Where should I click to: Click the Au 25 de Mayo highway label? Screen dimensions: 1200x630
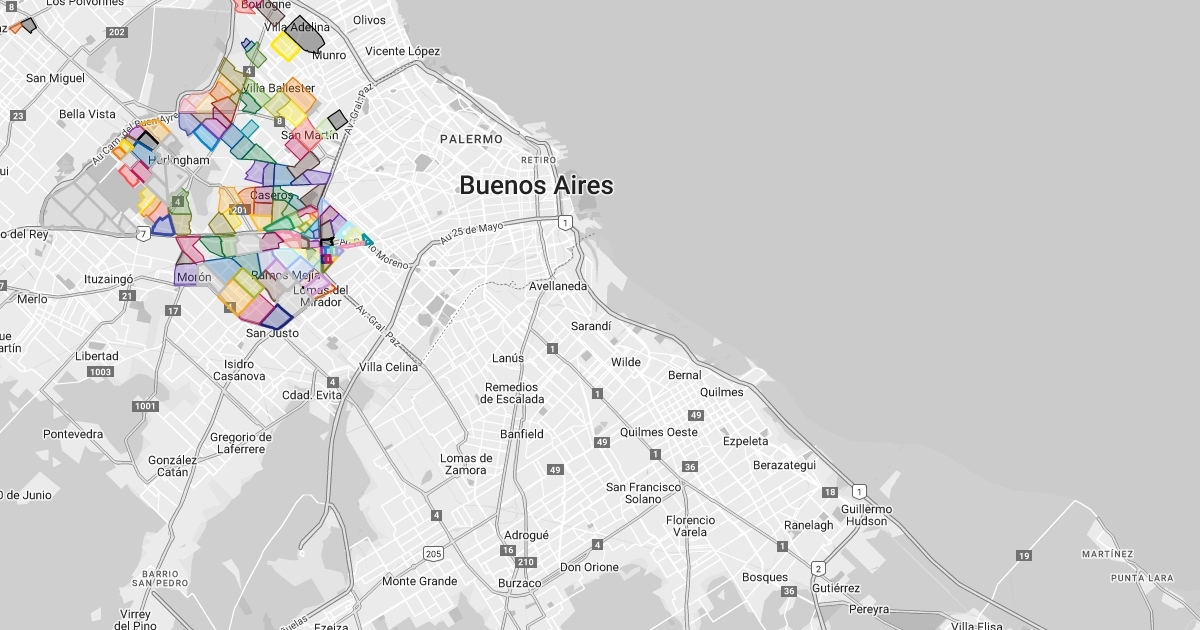[x=470, y=233]
